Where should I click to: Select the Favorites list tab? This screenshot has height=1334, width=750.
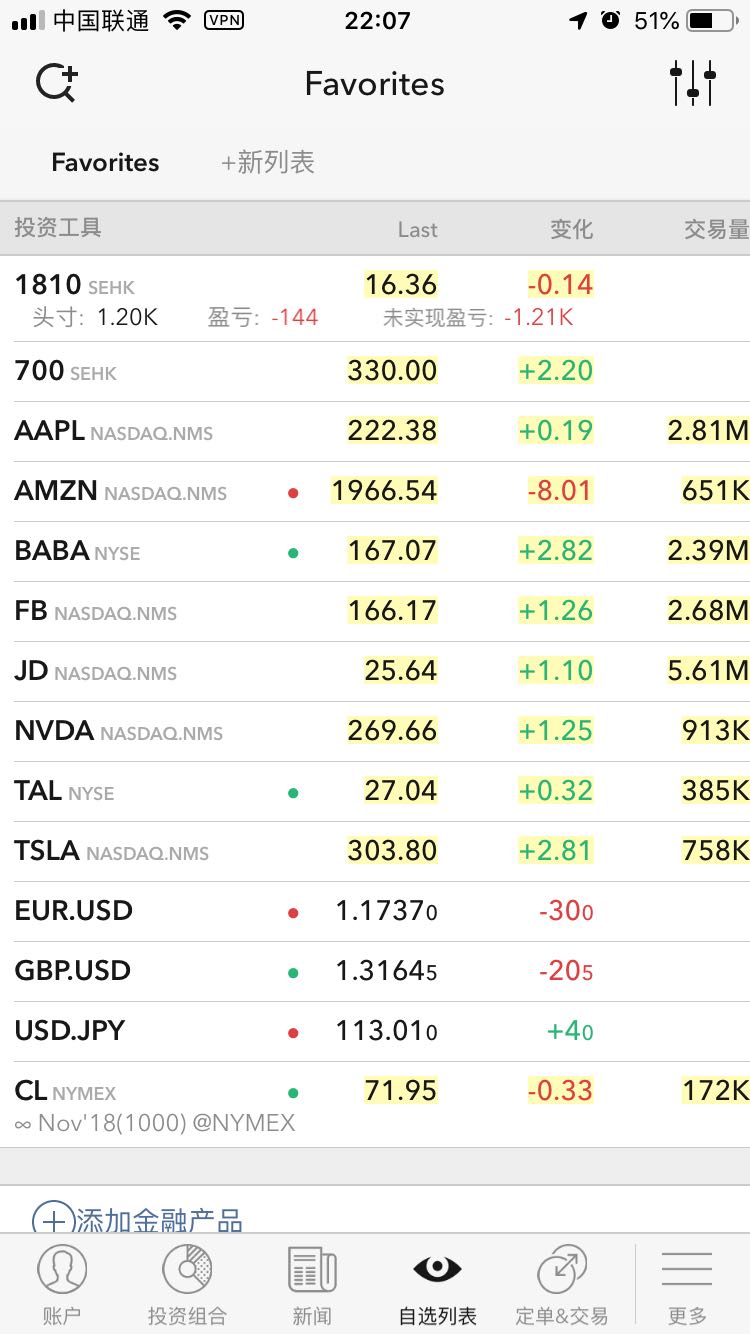click(x=105, y=162)
